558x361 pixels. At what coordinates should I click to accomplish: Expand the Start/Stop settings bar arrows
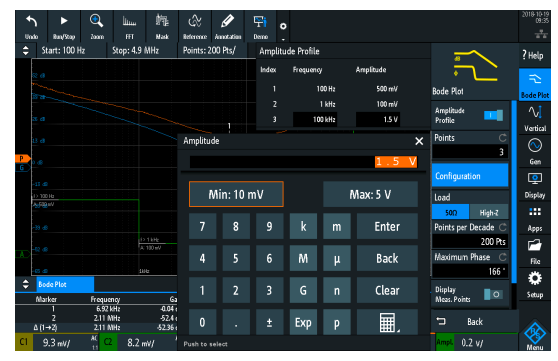tap(26, 51)
